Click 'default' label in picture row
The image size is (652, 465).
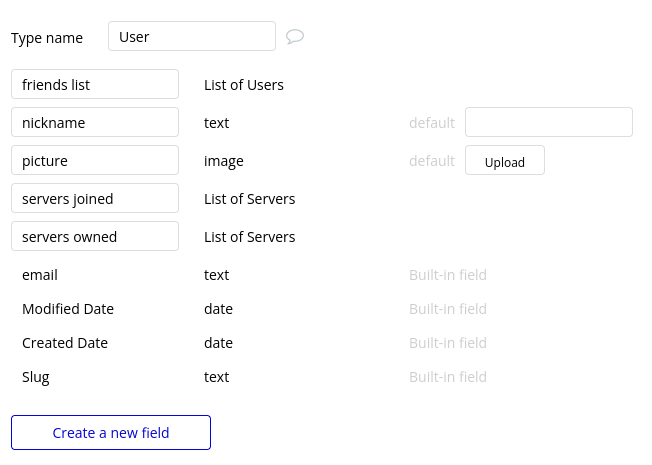coord(432,161)
